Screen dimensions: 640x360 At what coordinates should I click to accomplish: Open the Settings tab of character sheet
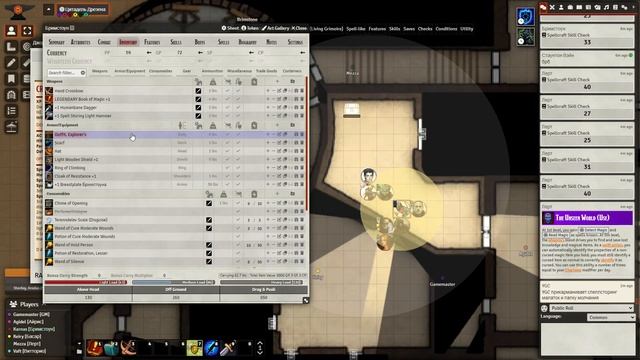coord(295,42)
